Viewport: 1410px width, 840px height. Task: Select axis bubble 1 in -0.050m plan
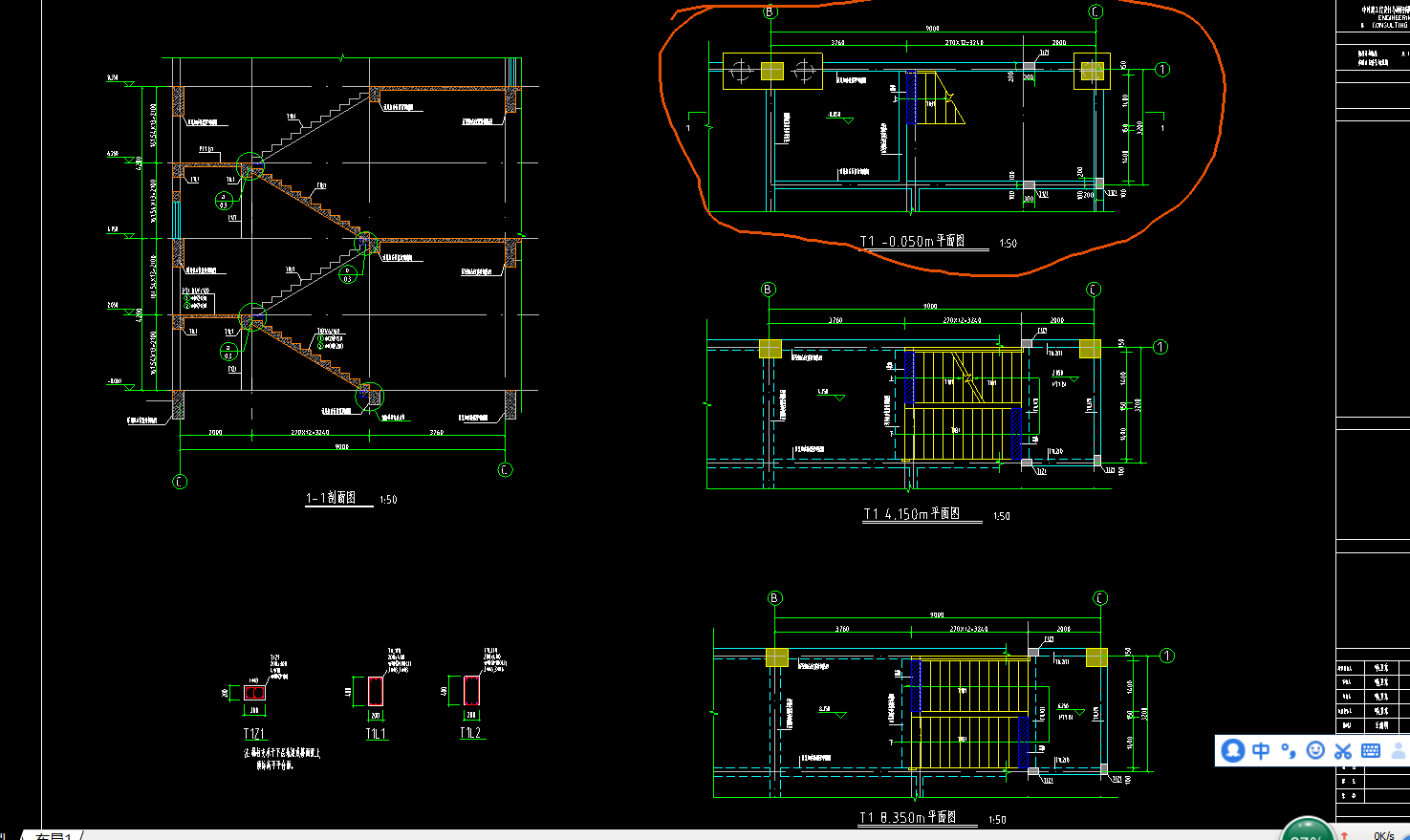[1162, 70]
